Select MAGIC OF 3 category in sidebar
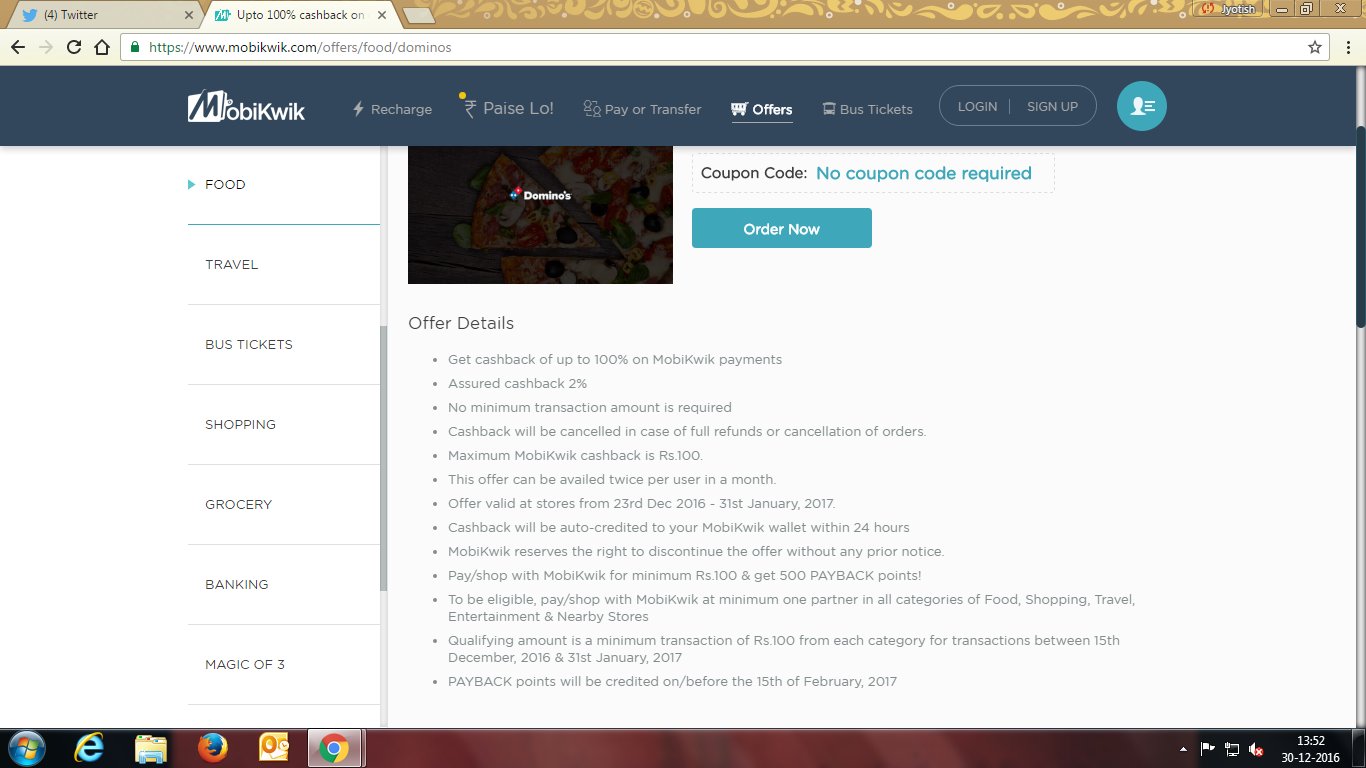 point(245,664)
